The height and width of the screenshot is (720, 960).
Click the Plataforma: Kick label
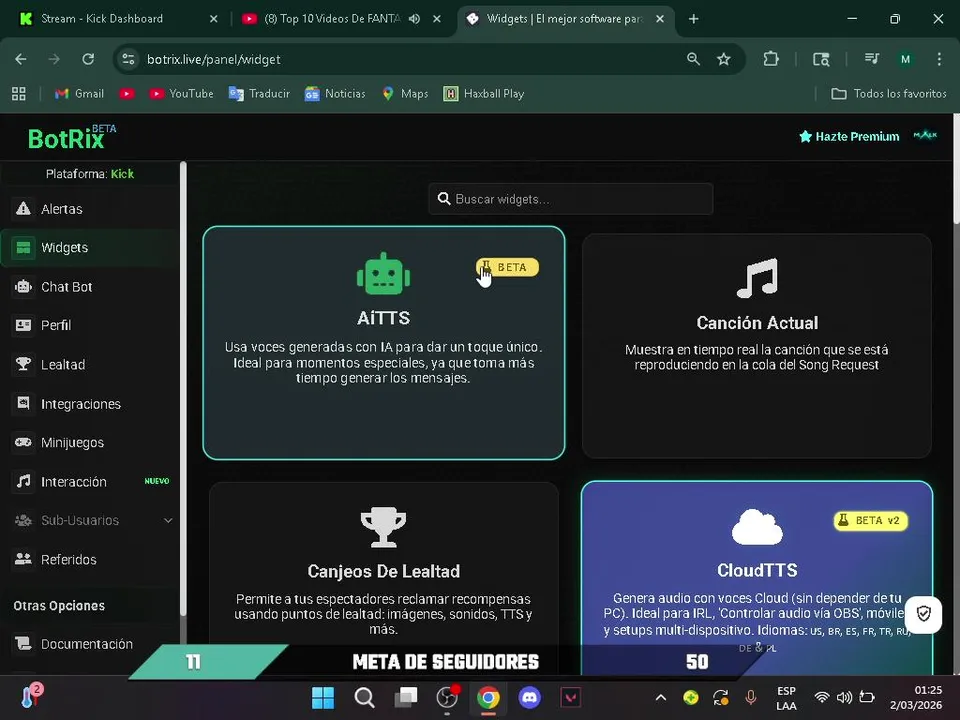pyautogui.click(x=89, y=174)
